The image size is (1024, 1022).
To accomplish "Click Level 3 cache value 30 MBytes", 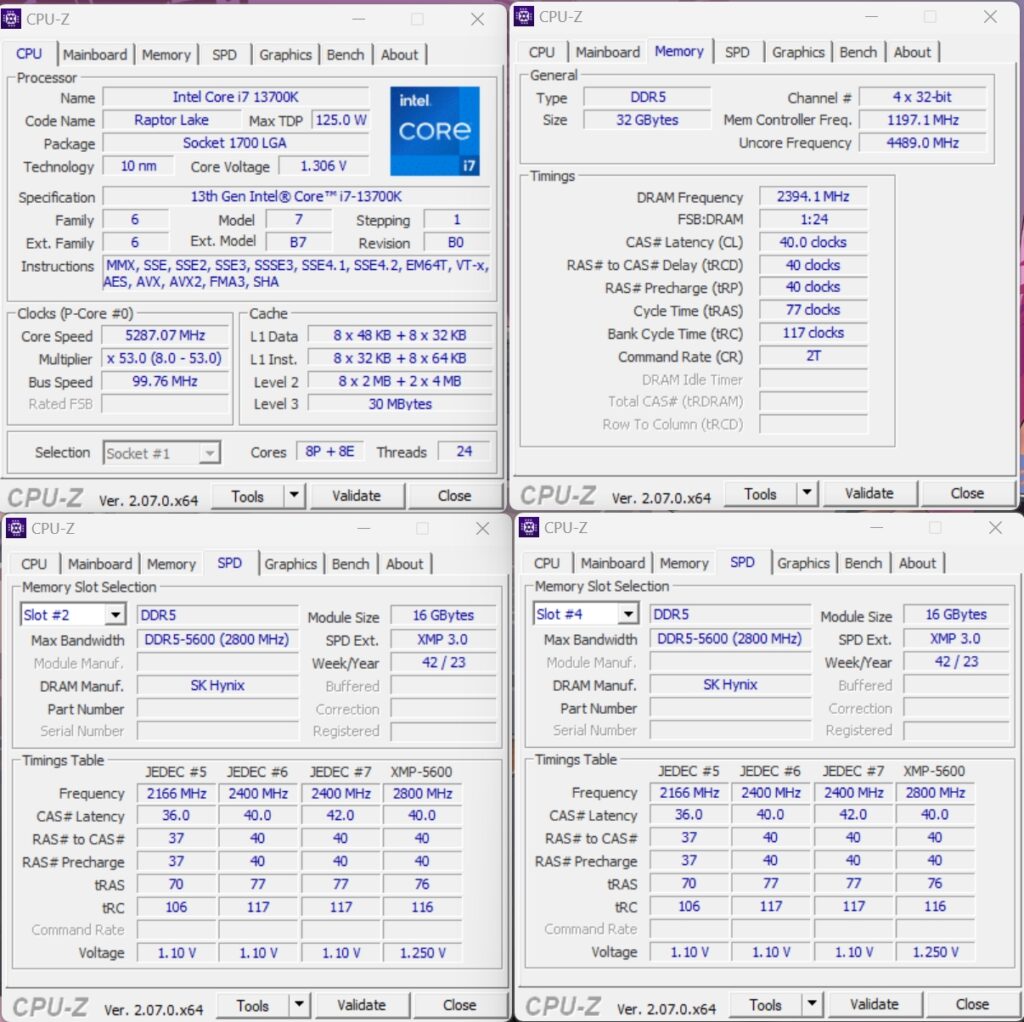I will point(400,404).
